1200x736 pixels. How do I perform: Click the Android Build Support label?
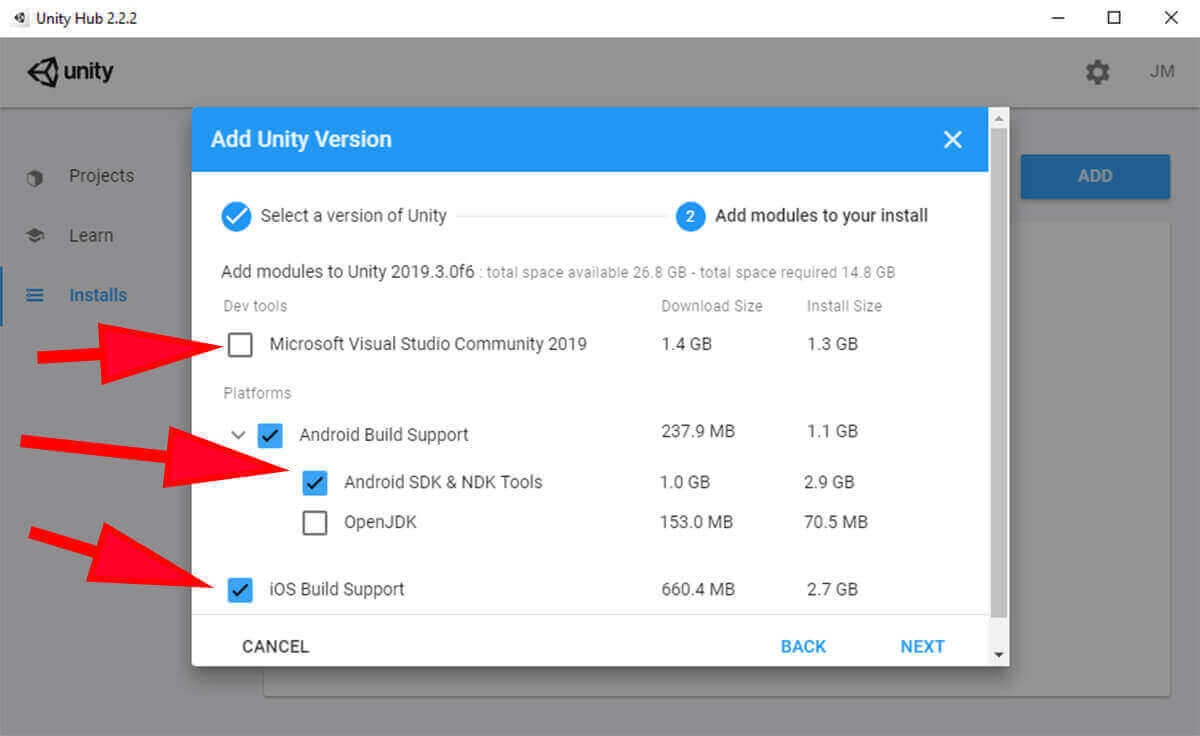(384, 435)
